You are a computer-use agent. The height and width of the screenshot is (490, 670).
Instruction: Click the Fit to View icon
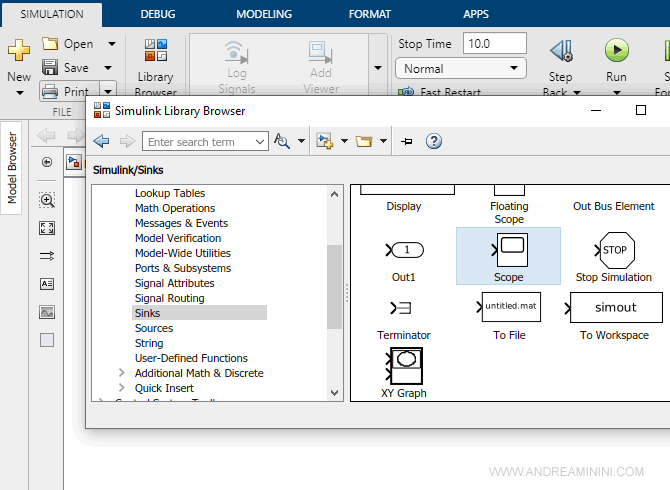coord(47,228)
